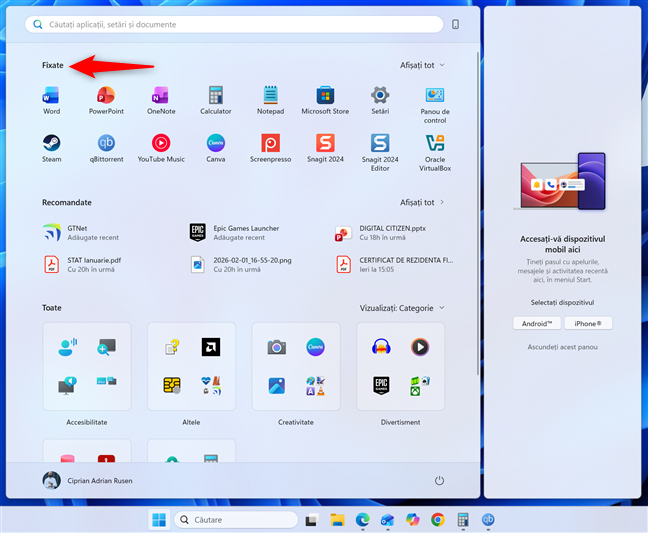The image size is (648, 533).
Task: Open Vizualizați: Categorie dropdown
Action: click(402, 308)
